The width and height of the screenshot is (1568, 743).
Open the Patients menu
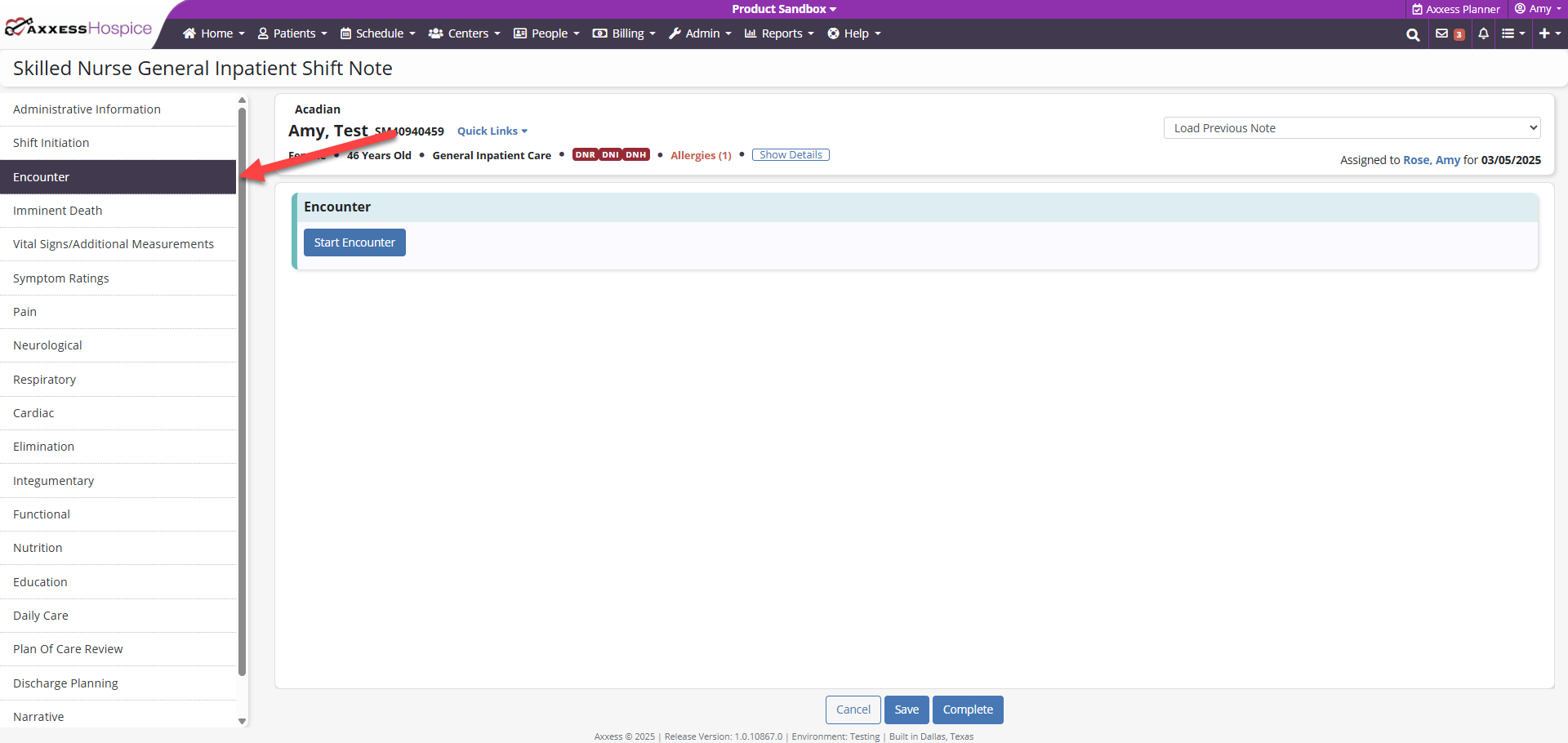pos(292,33)
